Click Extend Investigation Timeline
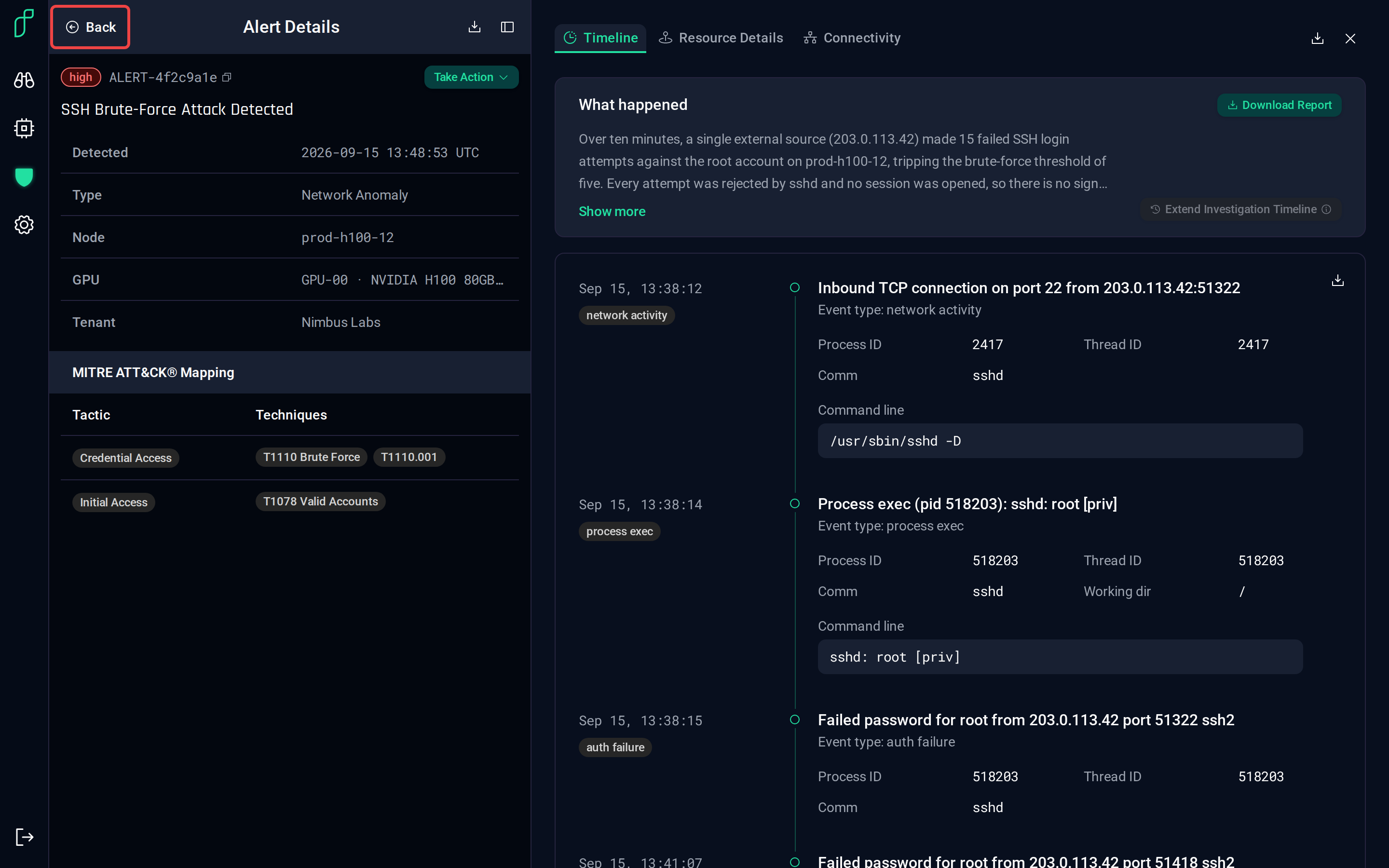 (1240, 210)
